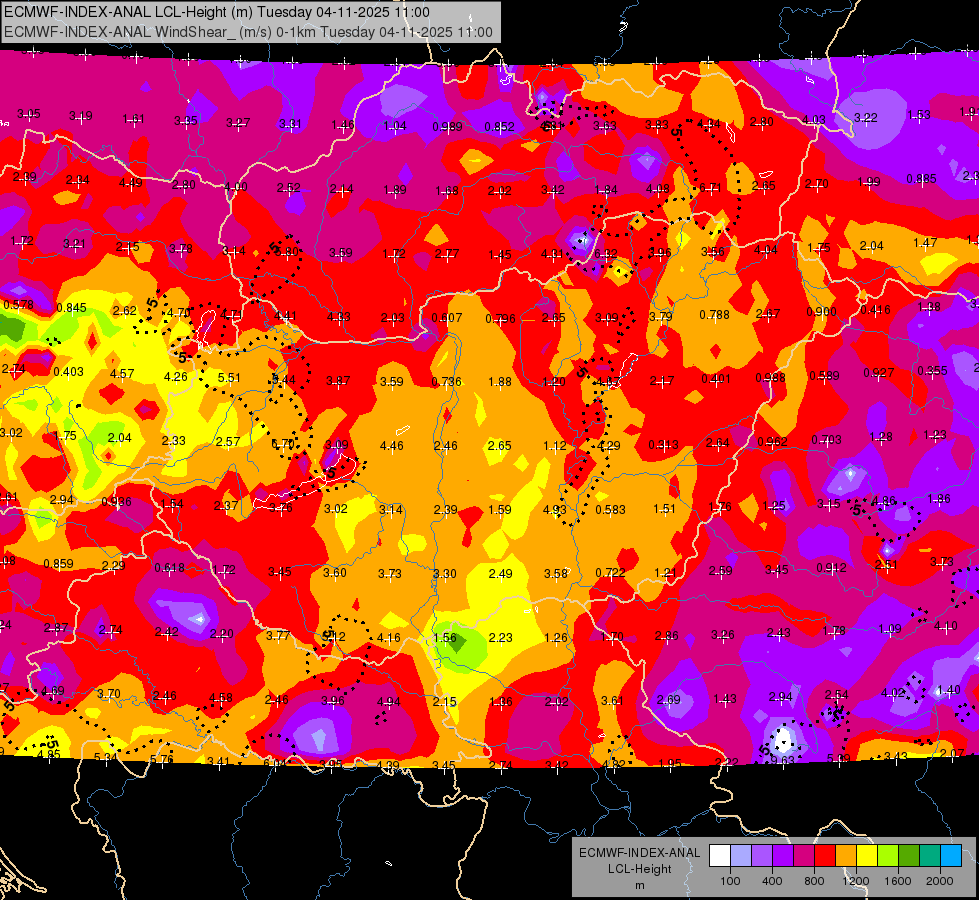The image size is (979, 900).
Task: Click the wind shear value 0.900
Action: pos(821,312)
